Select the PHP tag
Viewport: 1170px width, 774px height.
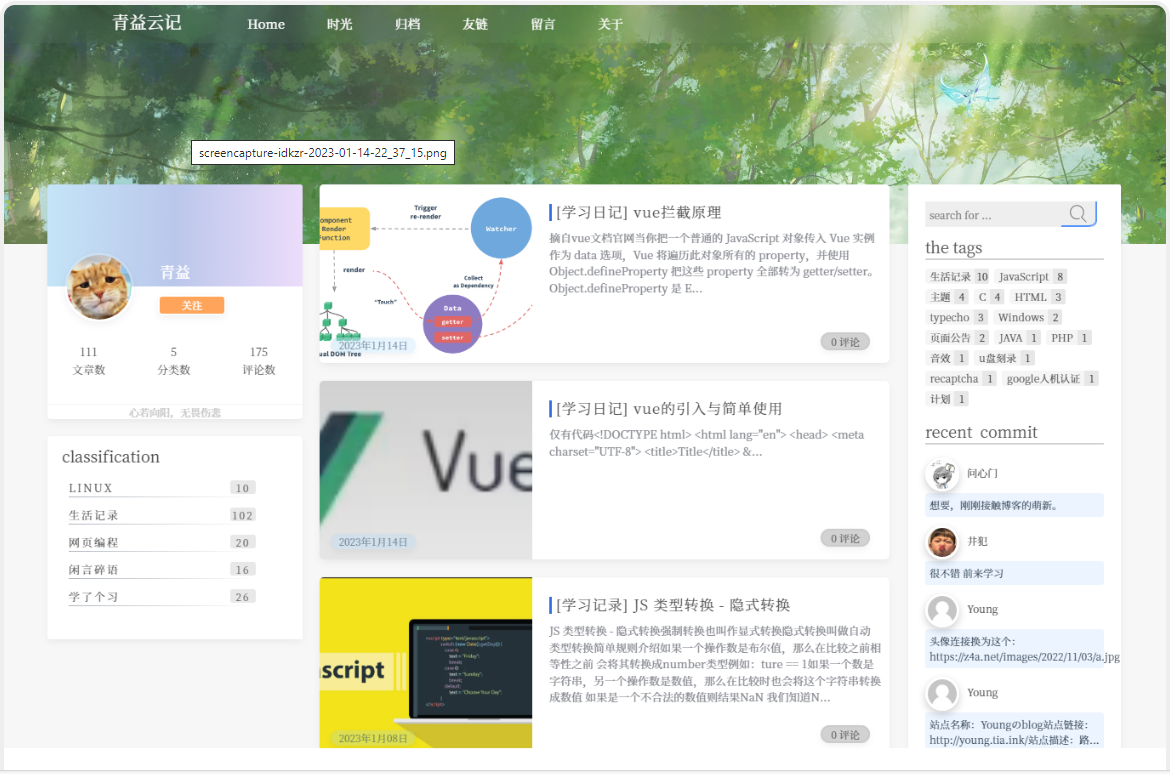click(1069, 338)
